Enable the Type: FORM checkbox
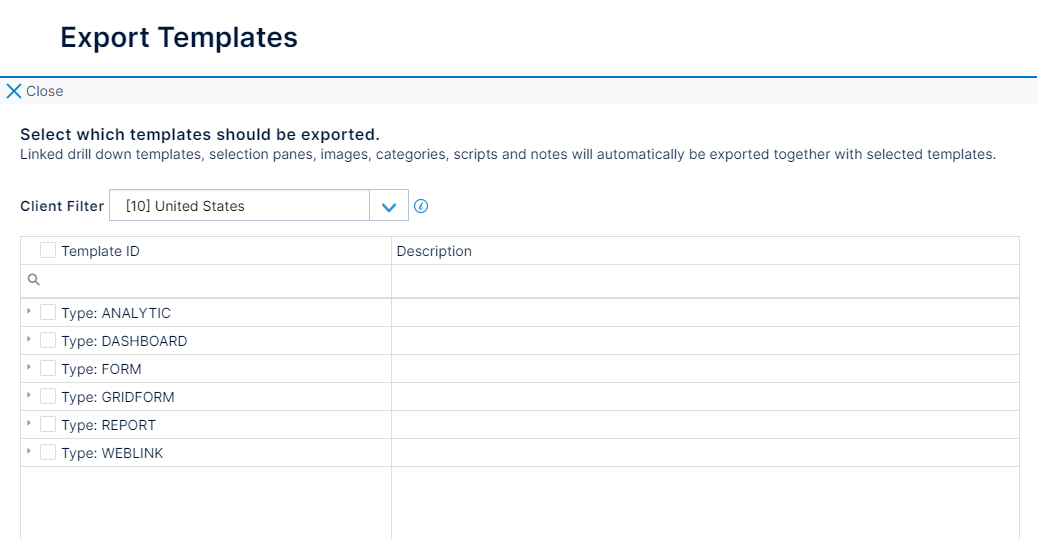The width and height of the screenshot is (1037, 539). click(x=48, y=369)
